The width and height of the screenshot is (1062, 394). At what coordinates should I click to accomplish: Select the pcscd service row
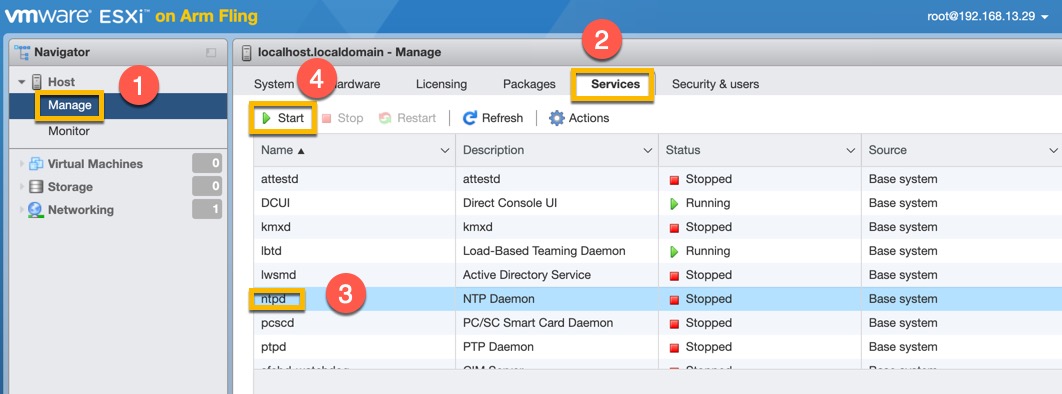[x=658, y=323]
